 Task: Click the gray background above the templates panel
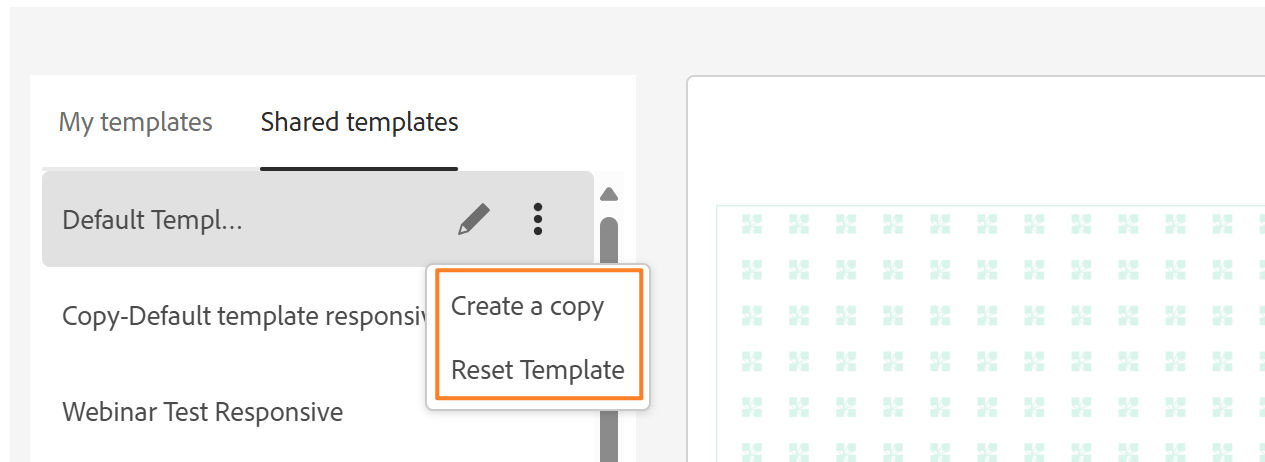click(330, 40)
